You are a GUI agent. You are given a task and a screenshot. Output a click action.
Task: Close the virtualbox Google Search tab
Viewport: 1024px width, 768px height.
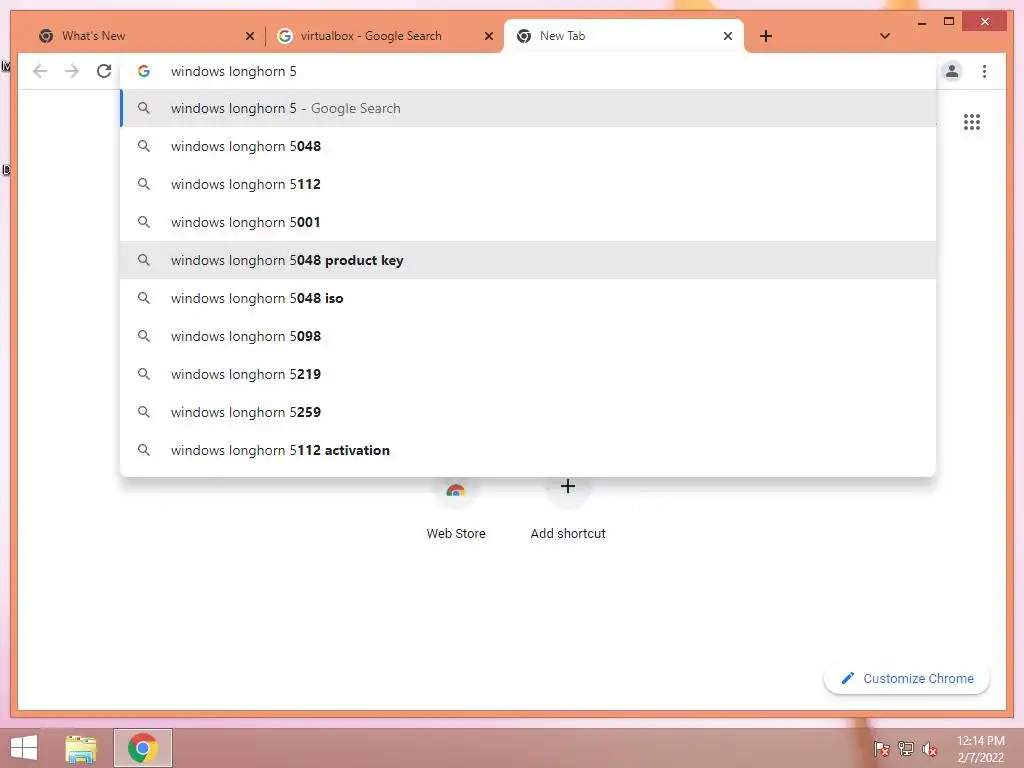(x=488, y=36)
